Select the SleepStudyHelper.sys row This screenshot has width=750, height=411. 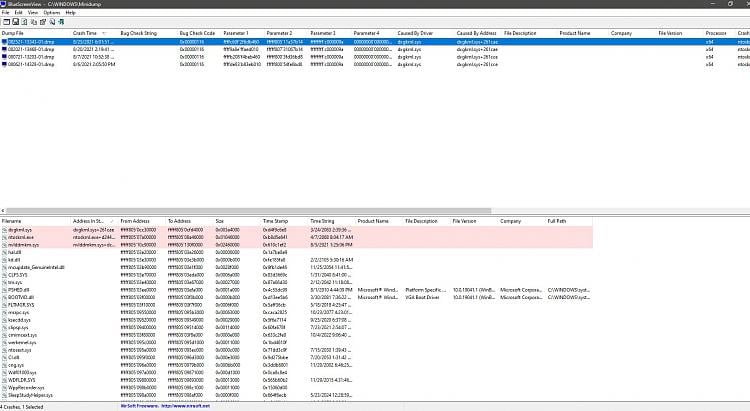coord(296,395)
